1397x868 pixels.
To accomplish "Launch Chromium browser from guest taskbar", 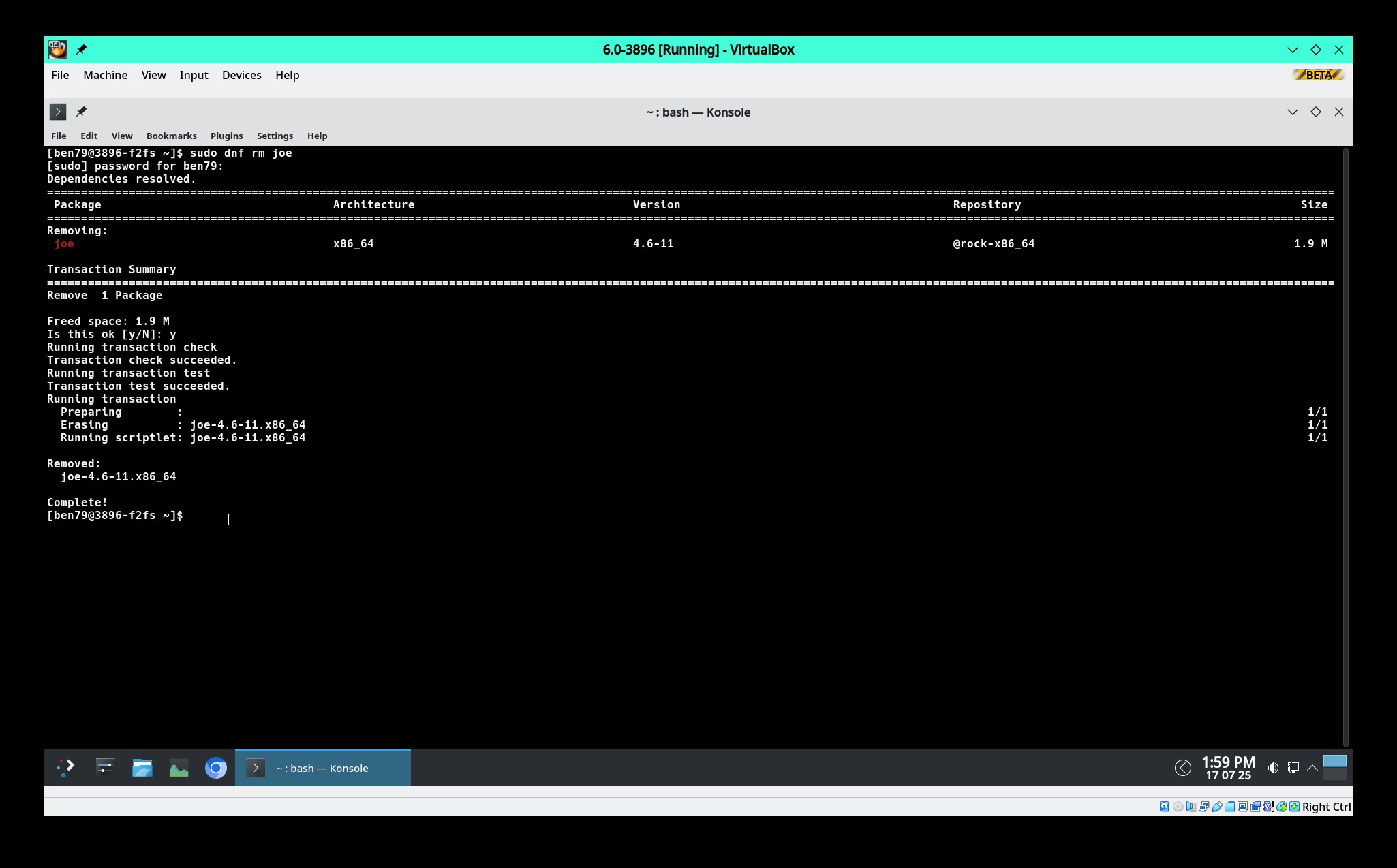I will click(215, 768).
